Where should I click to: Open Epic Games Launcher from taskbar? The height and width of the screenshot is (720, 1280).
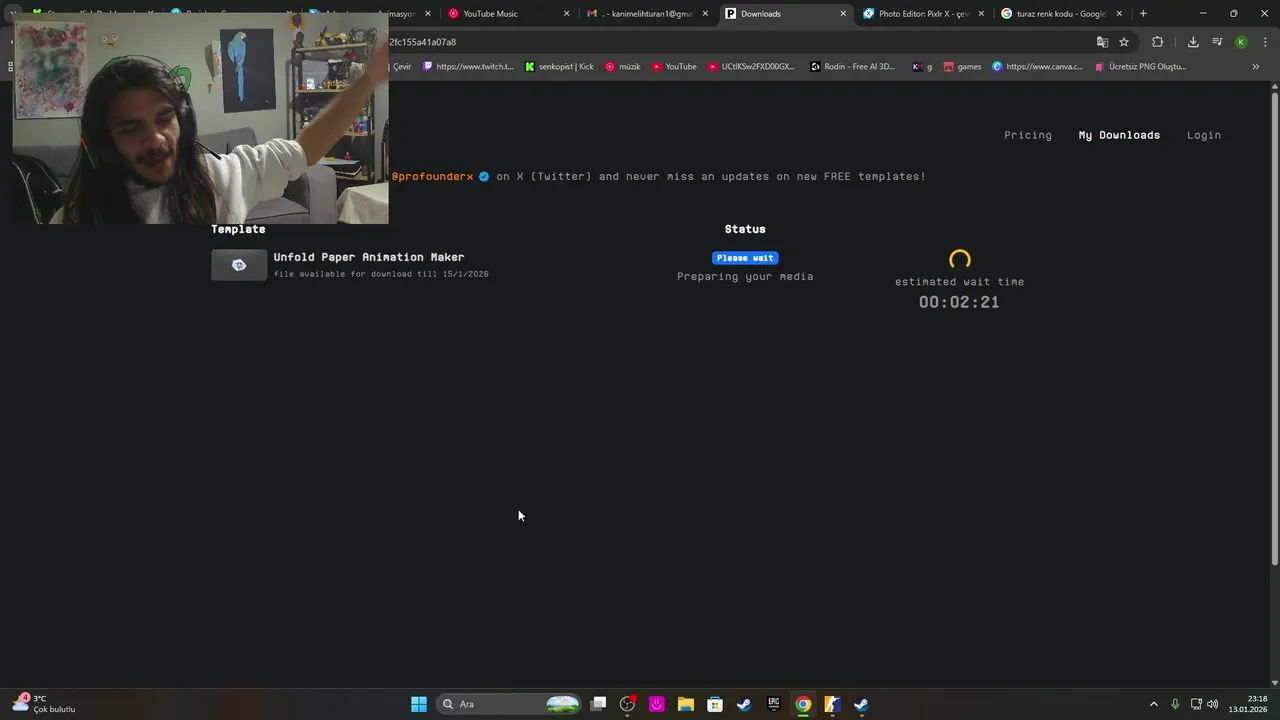(x=773, y=704)
